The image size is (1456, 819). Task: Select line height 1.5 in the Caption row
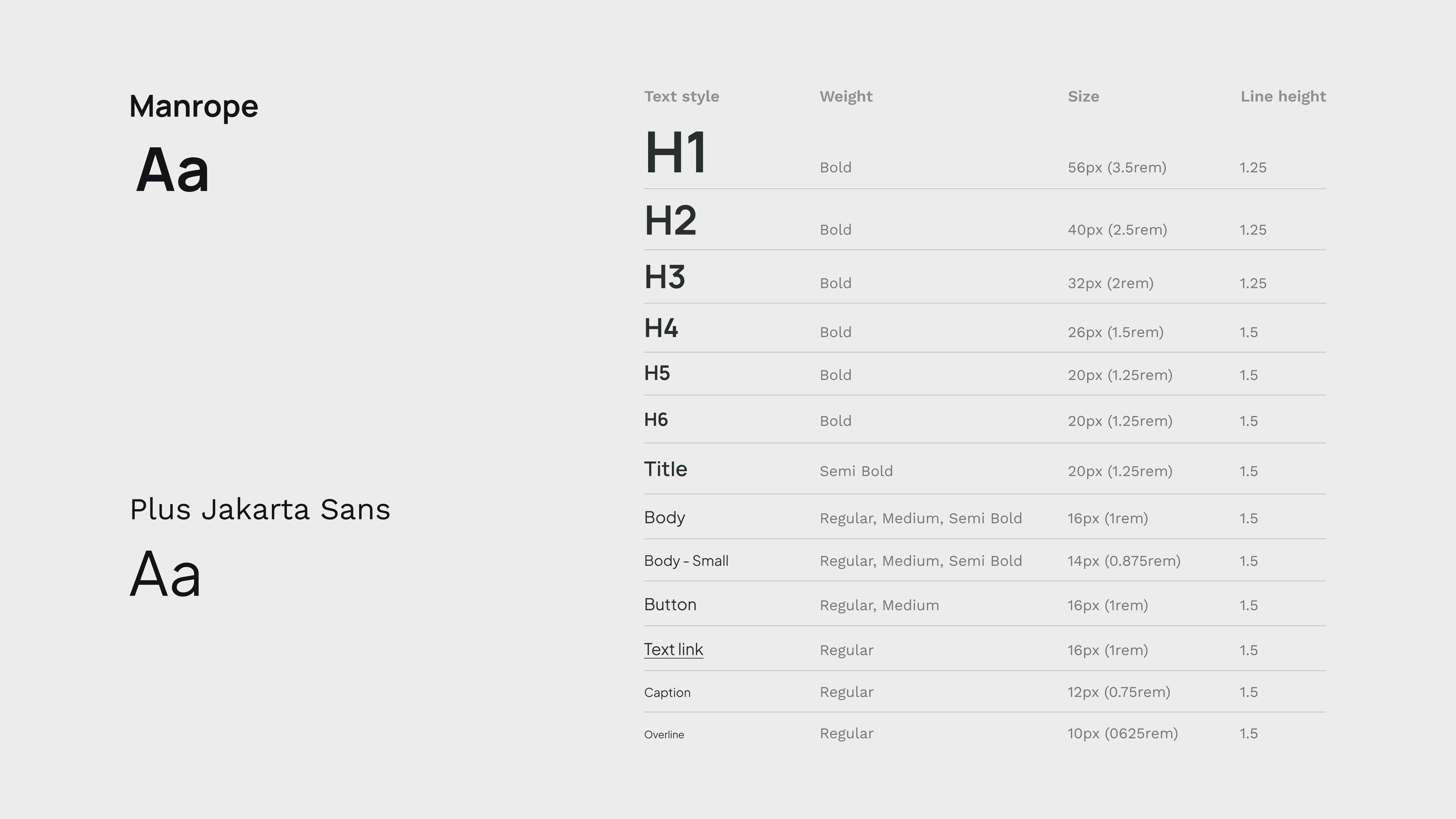1248,692
